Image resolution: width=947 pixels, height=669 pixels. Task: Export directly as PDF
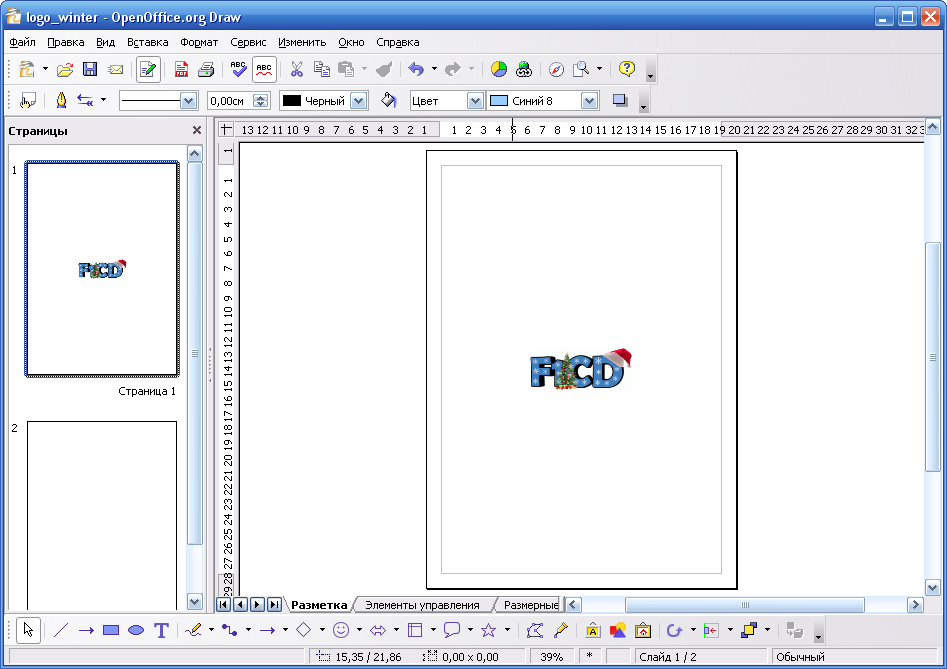181,69
